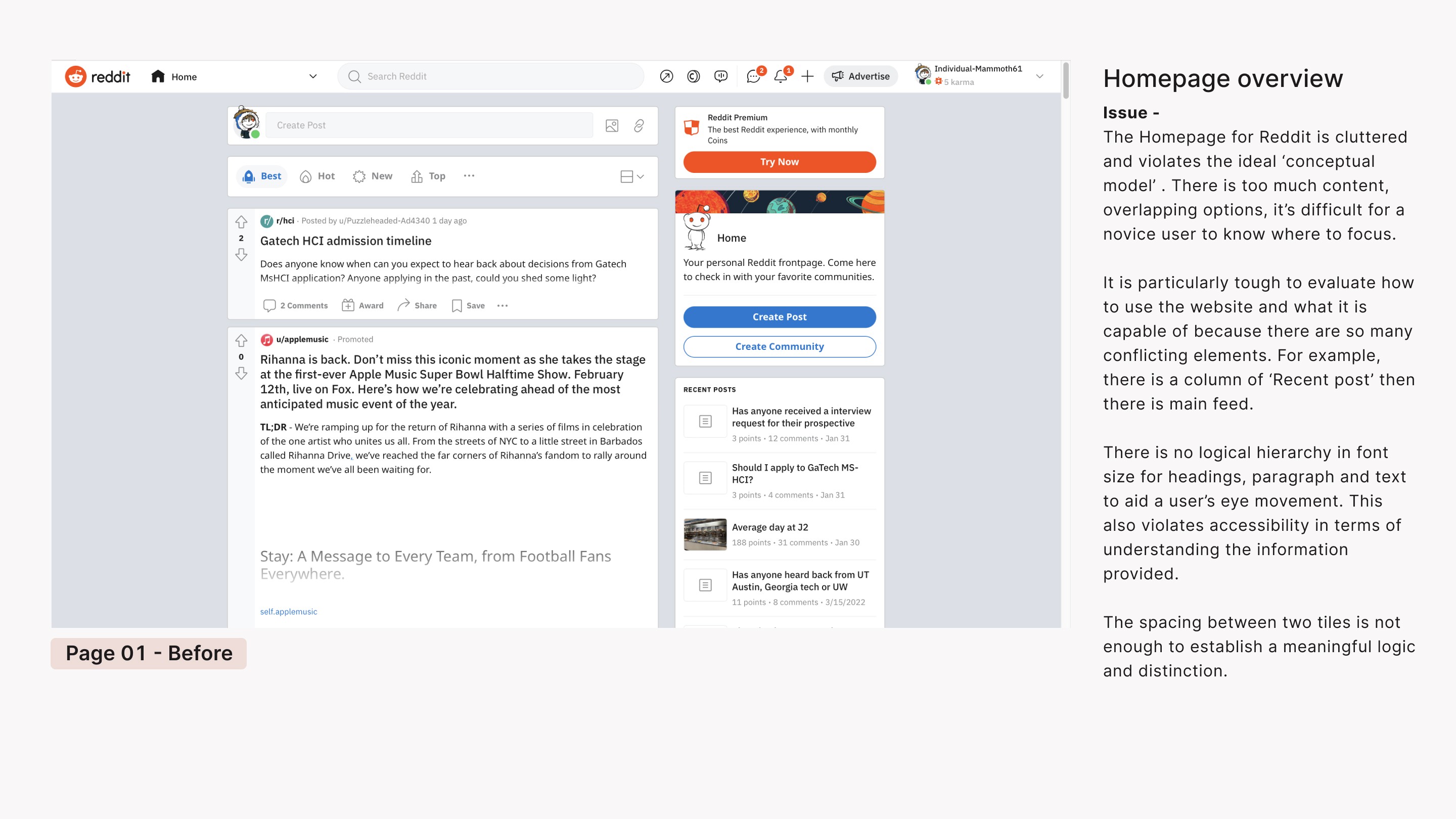Viewport: 1456px width, 819px height.
Task: Upvote the applemusic promoted post
Action: [x=241, y=340]
